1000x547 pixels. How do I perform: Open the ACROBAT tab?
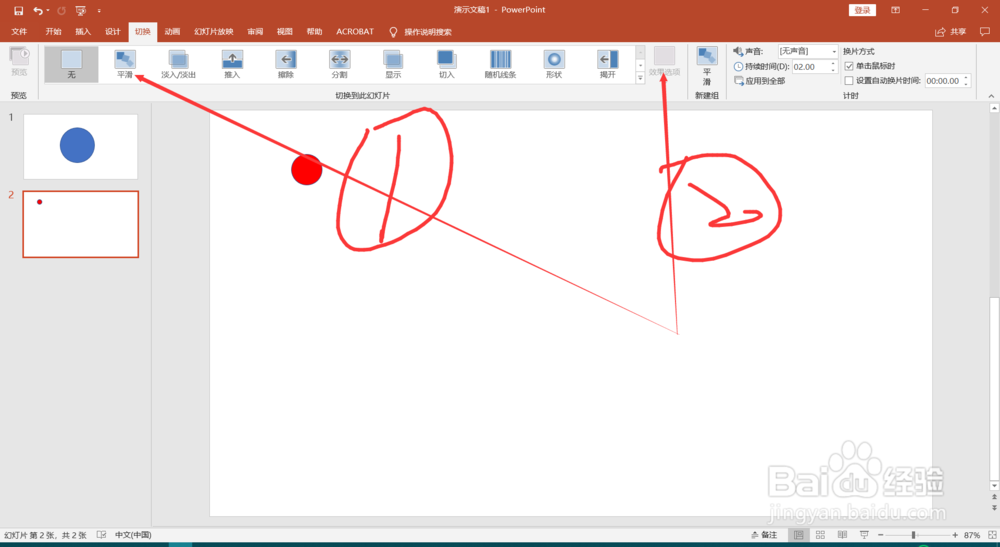point(355,31)
